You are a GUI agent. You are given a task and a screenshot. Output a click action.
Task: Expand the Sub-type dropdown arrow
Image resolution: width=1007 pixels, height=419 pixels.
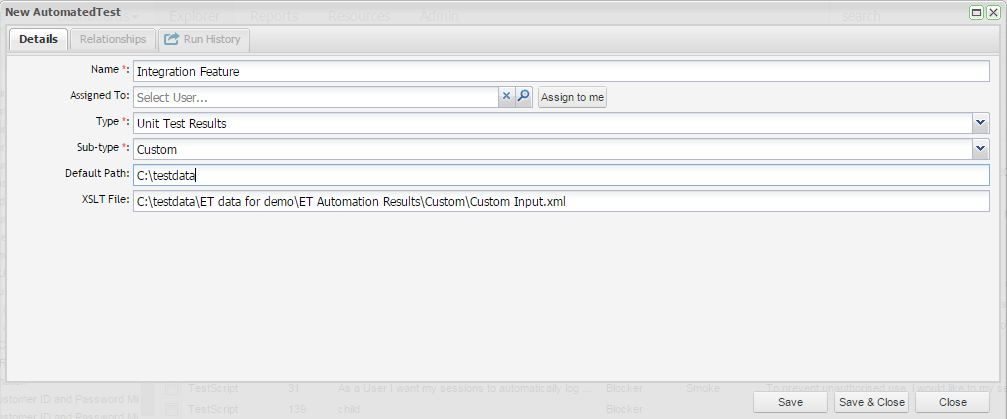980,149
